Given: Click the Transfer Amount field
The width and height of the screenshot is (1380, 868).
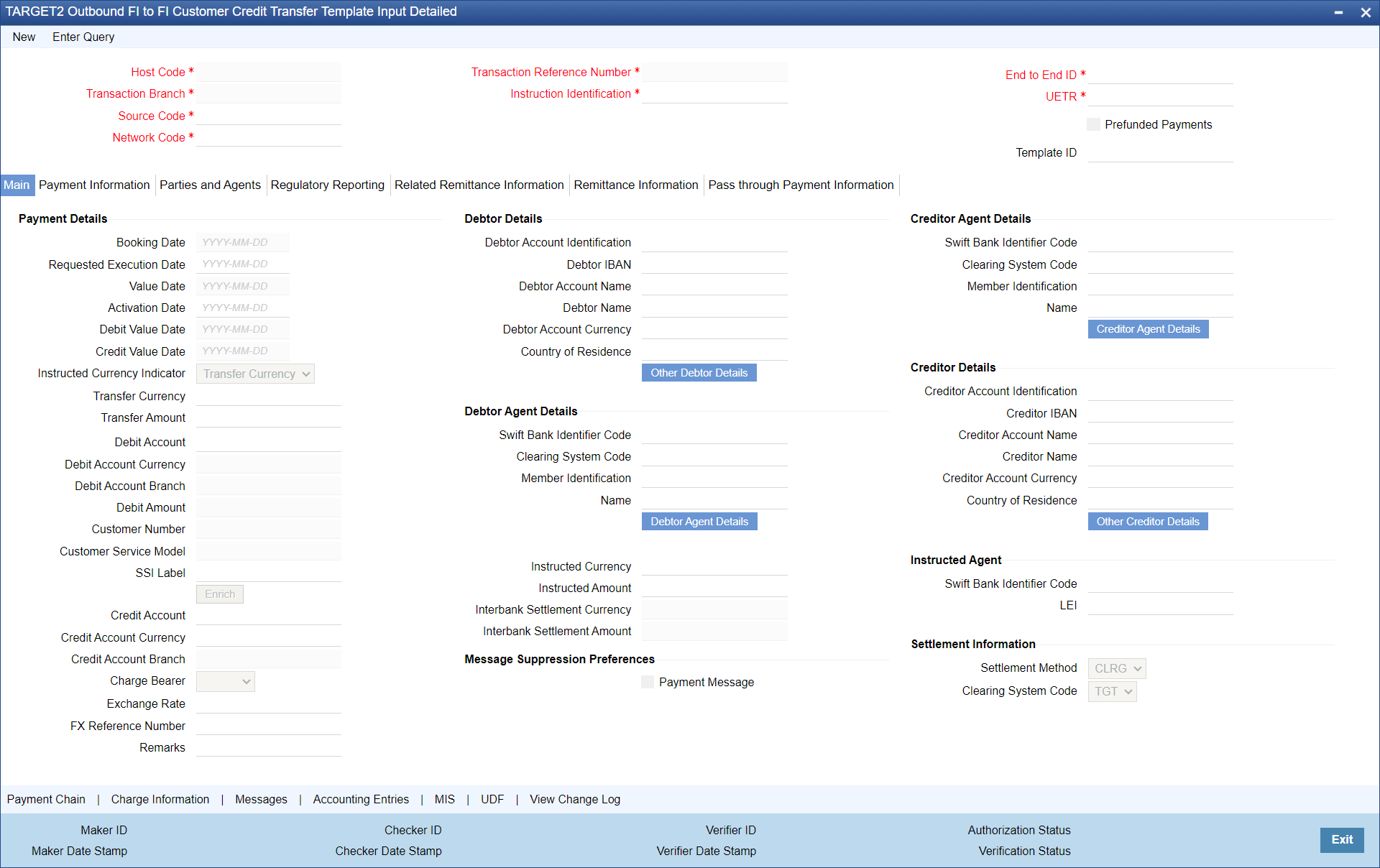Looking at the screenshot, I should click(x=269, y=418).
